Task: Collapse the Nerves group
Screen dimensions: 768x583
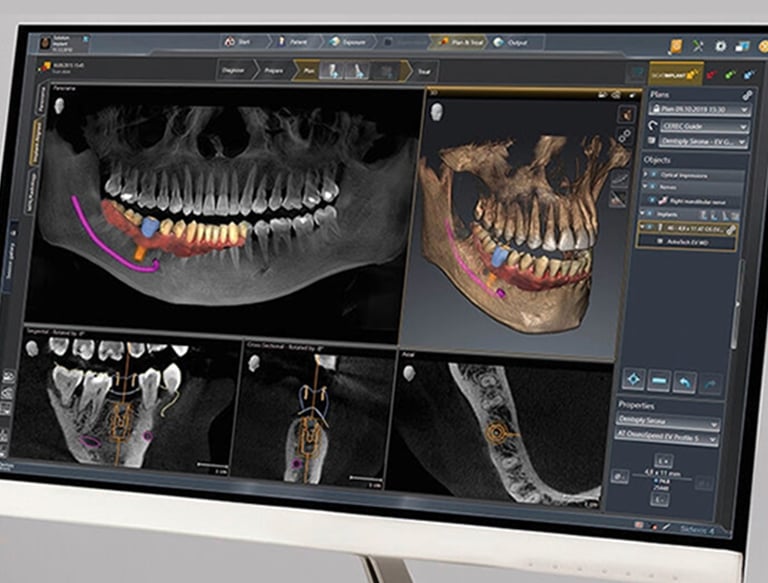Action: point(645,187)
